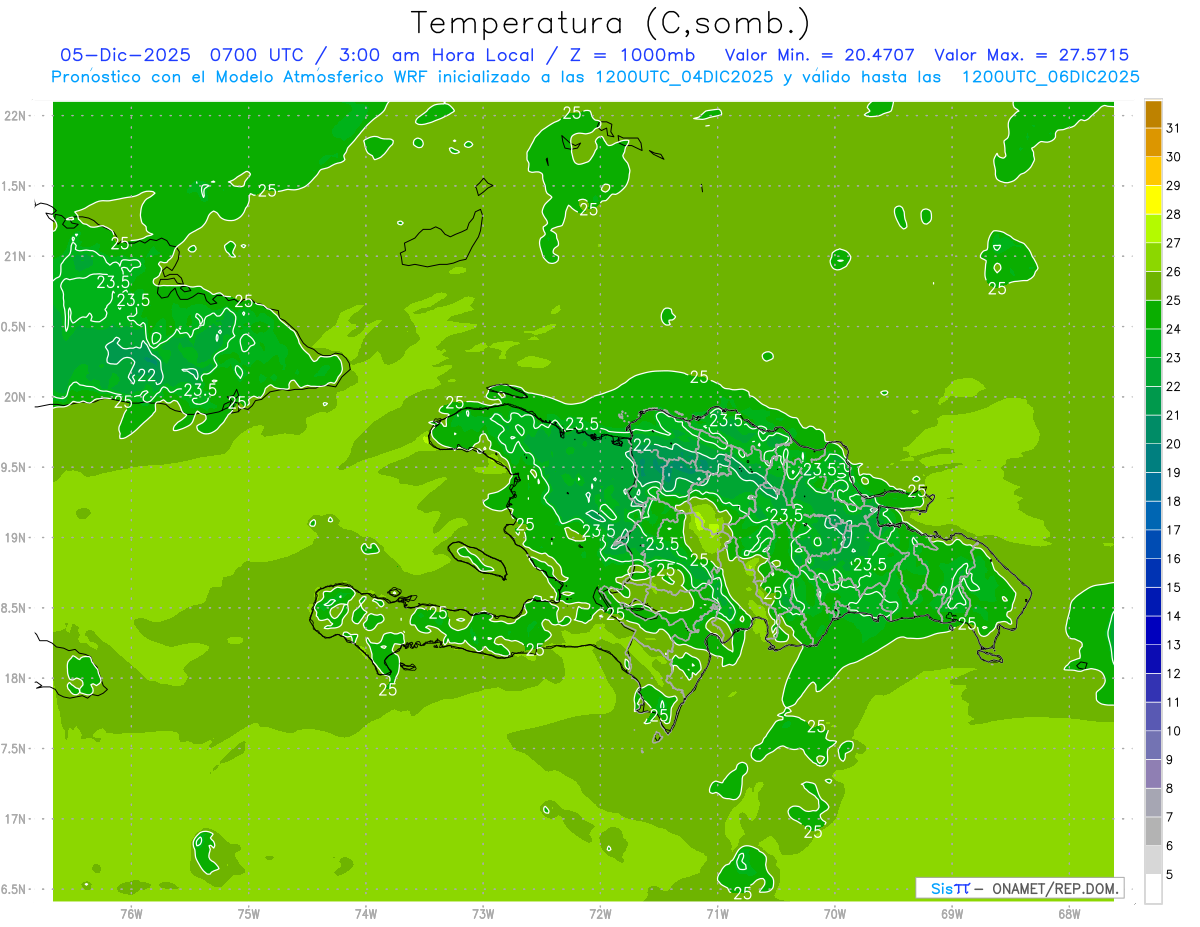Click the 22 contour label over eastern Cuba
This screenshot has height=927, width=1200.
point(146,376)
